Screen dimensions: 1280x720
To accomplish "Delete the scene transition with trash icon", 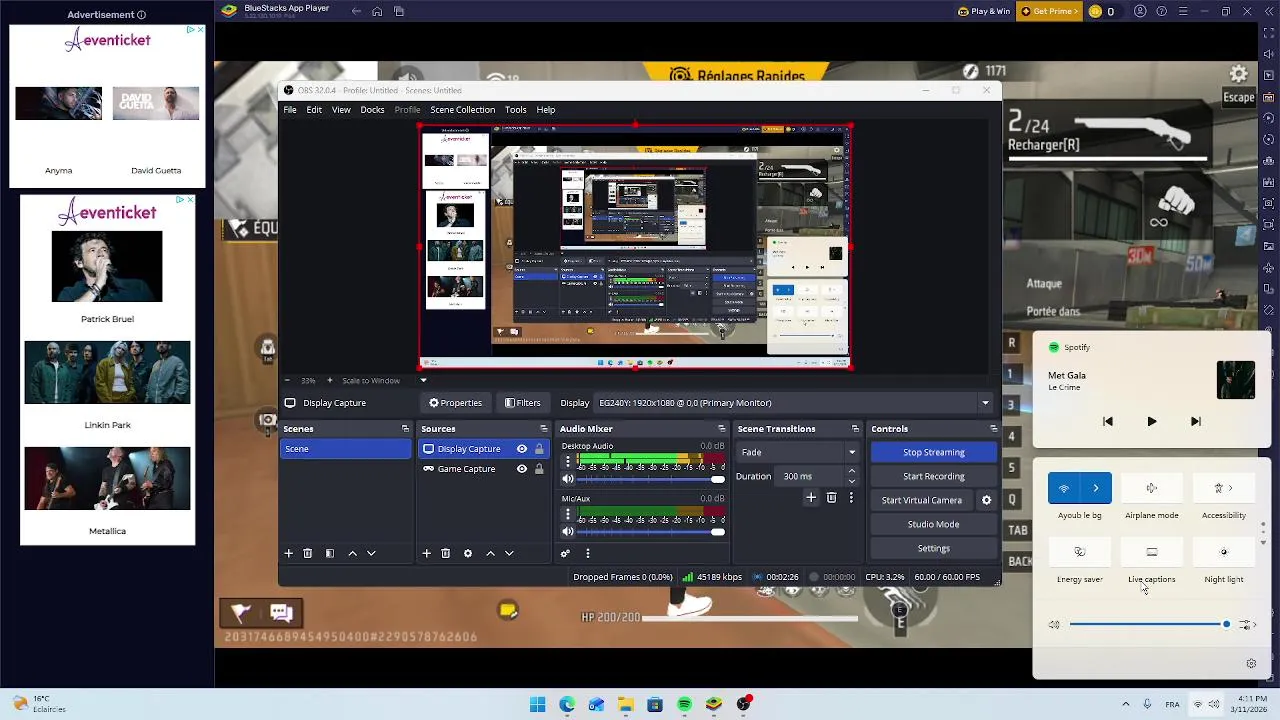I will point(831,497).
